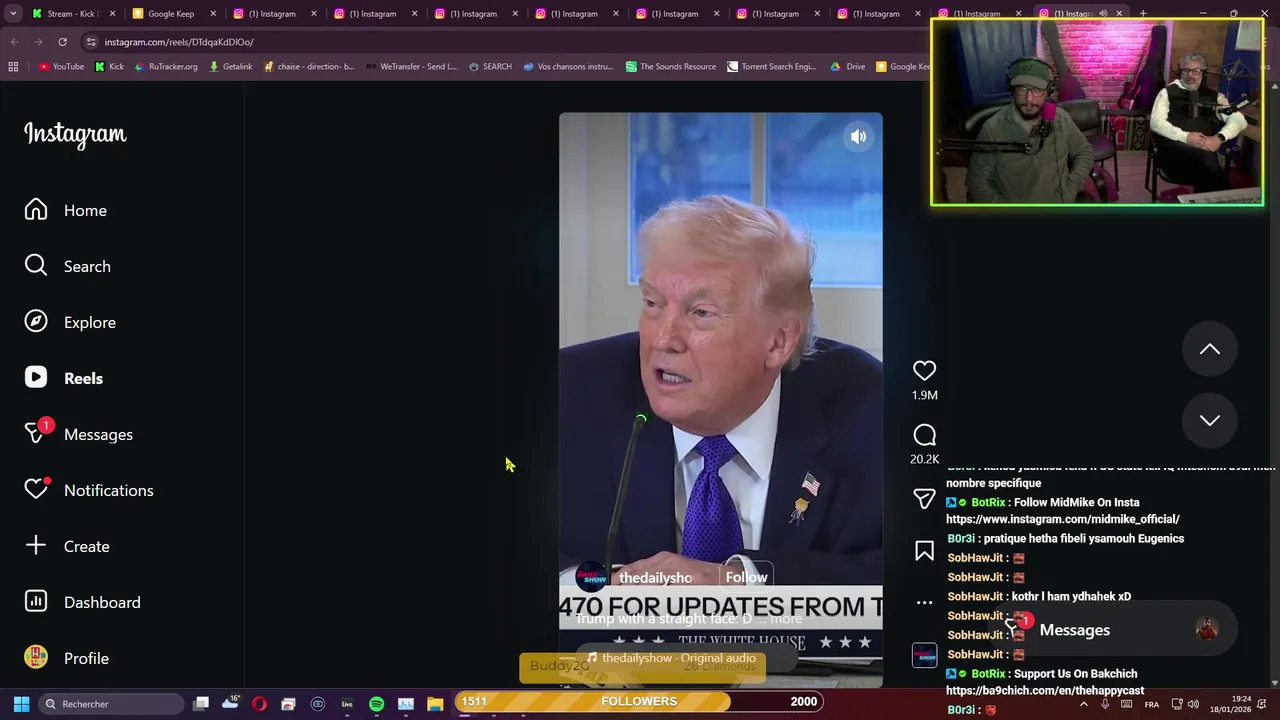The width and height of the screenshot is (1280, 720).
Task: Go to the previous reel with up chevron
Action: point(1210,349)
